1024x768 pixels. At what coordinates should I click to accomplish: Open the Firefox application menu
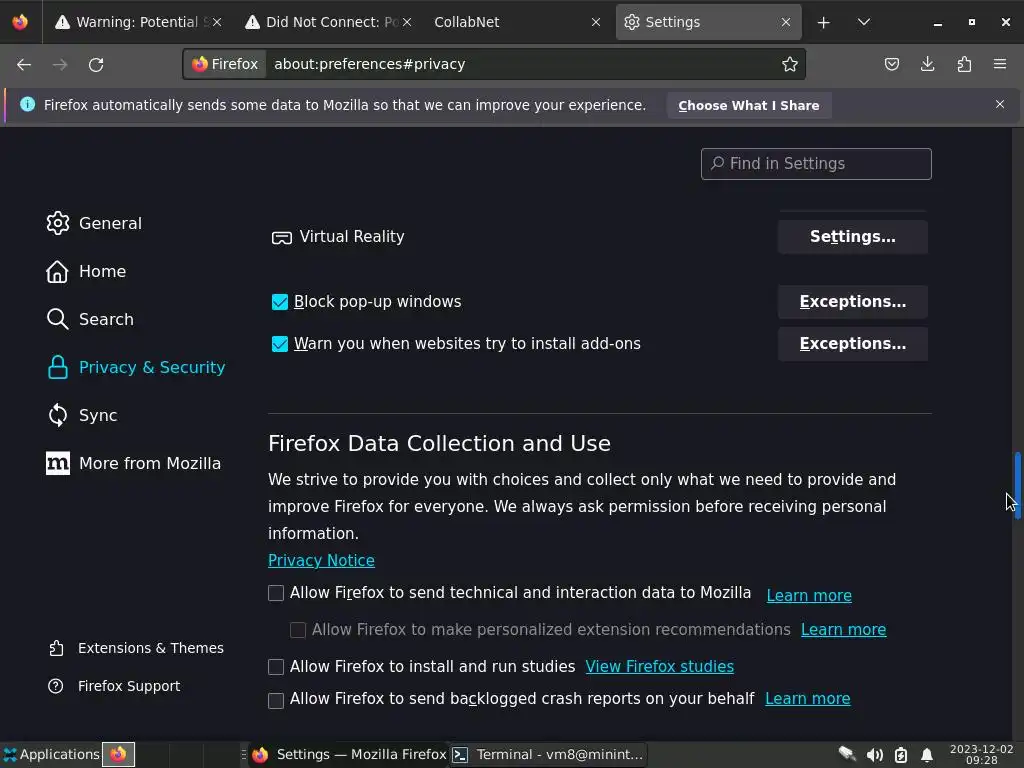(x=1000, y=64)
